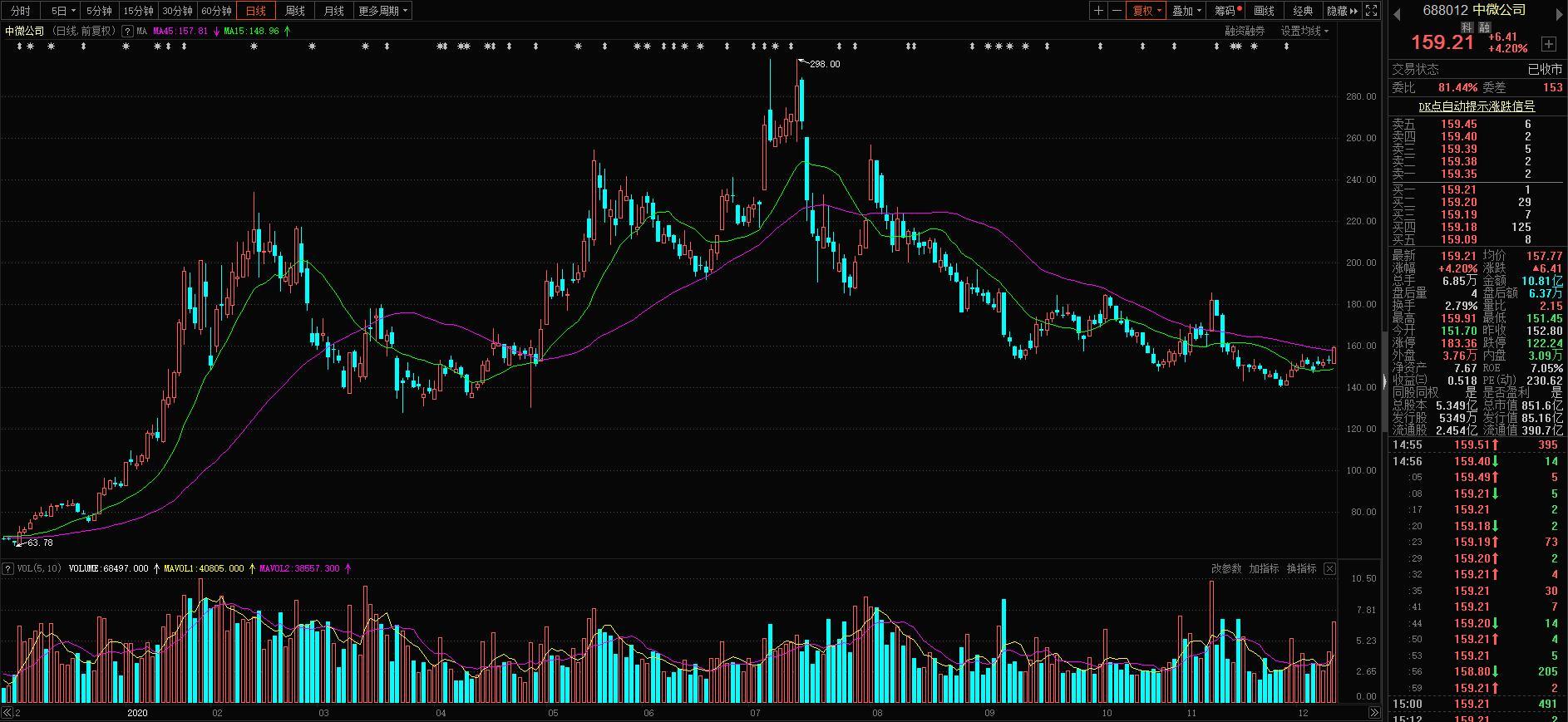Toggle fullscreen chart view icon
The width and height of the screenshot is (1568, 722).
coord(1372,11)
